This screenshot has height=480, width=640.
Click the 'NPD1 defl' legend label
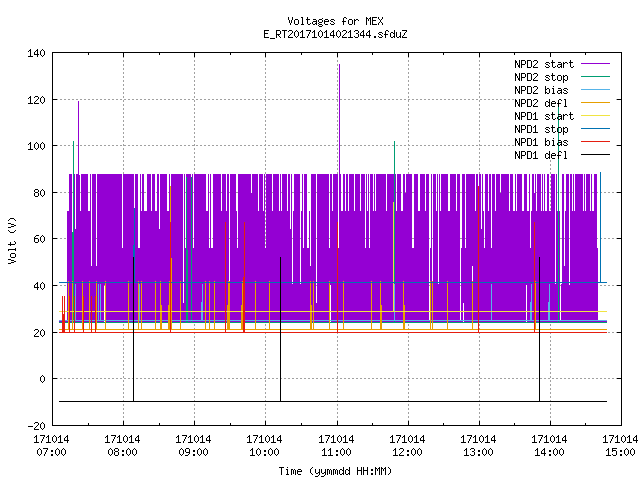click(541, 156)
